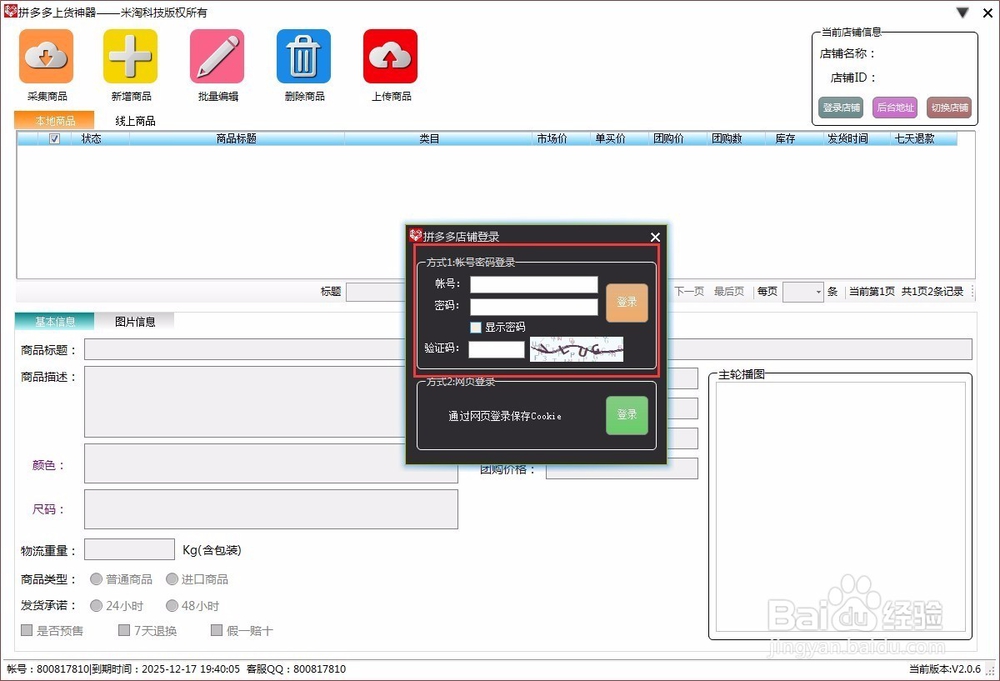The image size is (1000, 681).
Task: Click the 类目 column header
Action: [429, 138]
